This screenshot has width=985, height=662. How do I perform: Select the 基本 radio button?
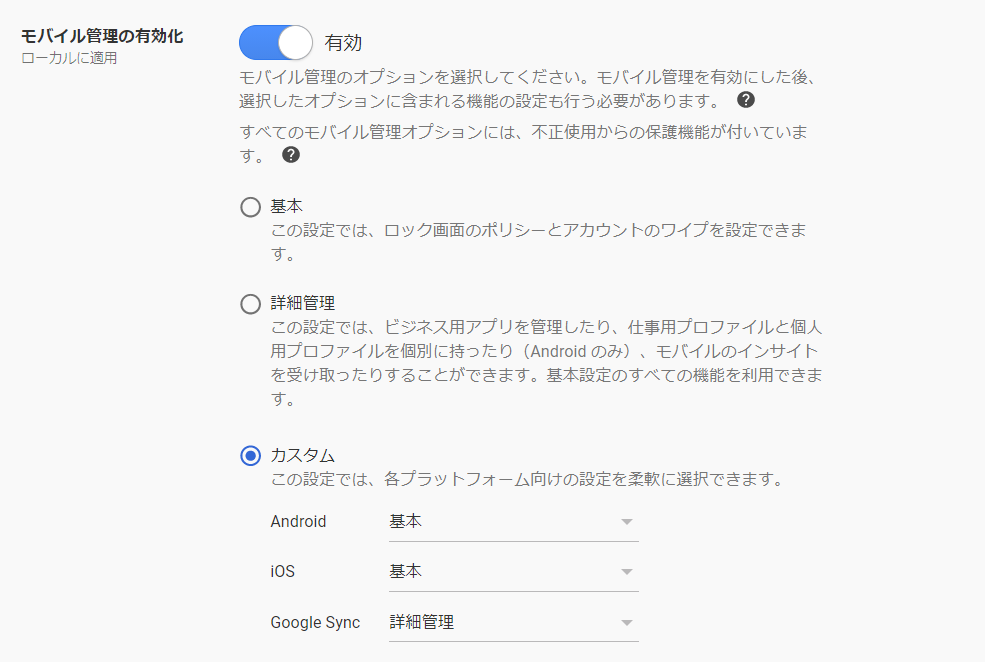(251, 207)
